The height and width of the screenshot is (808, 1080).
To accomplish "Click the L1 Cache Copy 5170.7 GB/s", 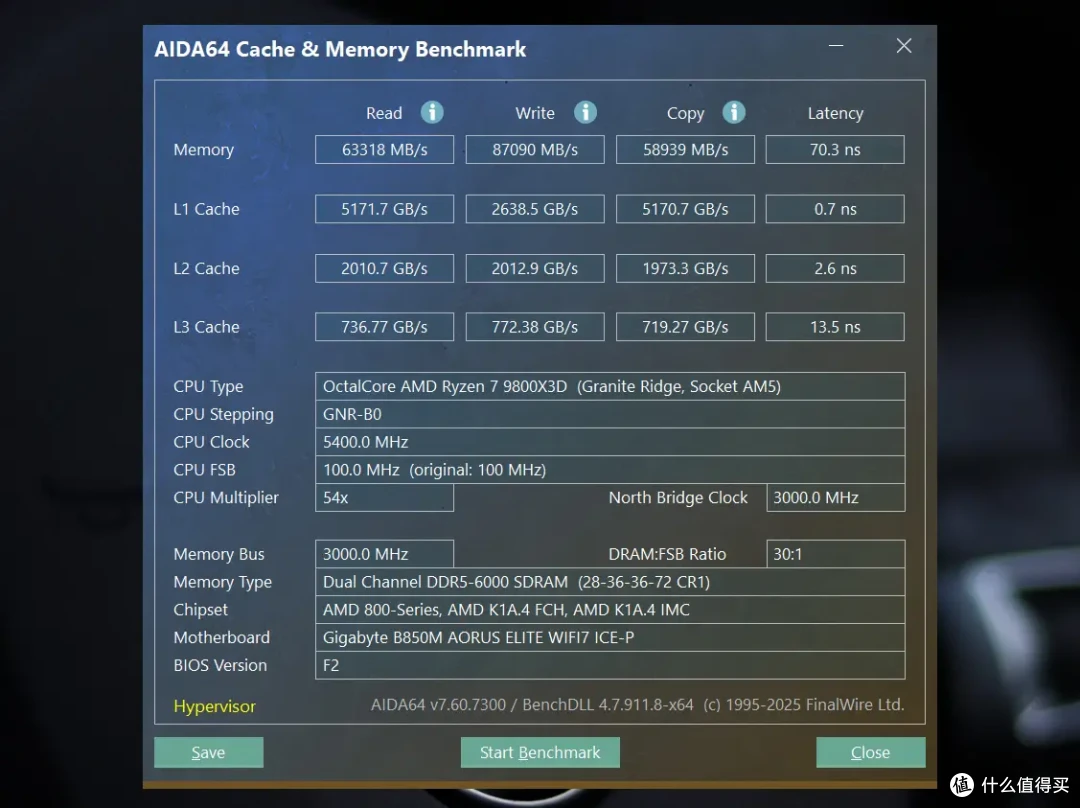I will (685, 209).
